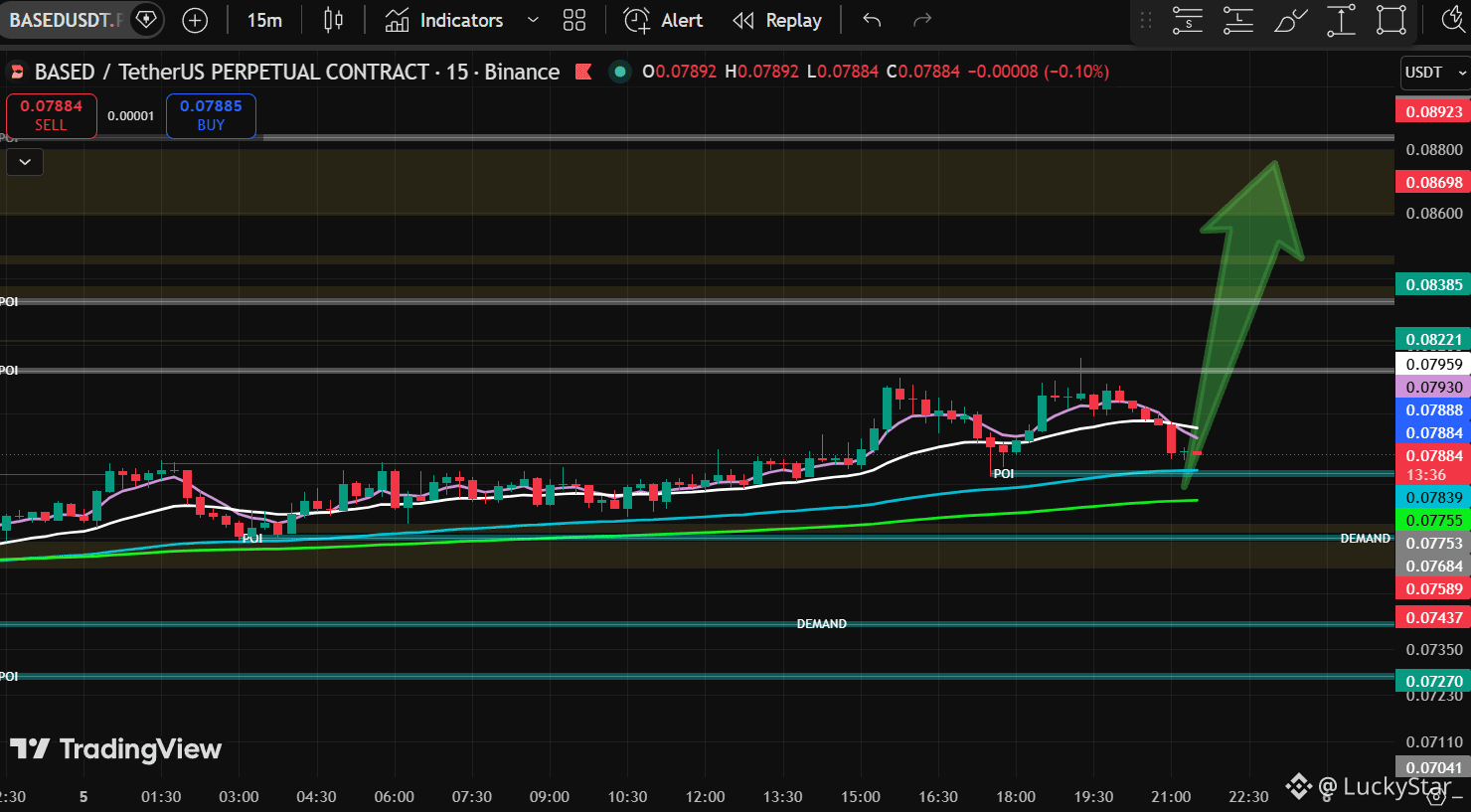
Task: Select the brush drawing tool
Action: 1290,20
